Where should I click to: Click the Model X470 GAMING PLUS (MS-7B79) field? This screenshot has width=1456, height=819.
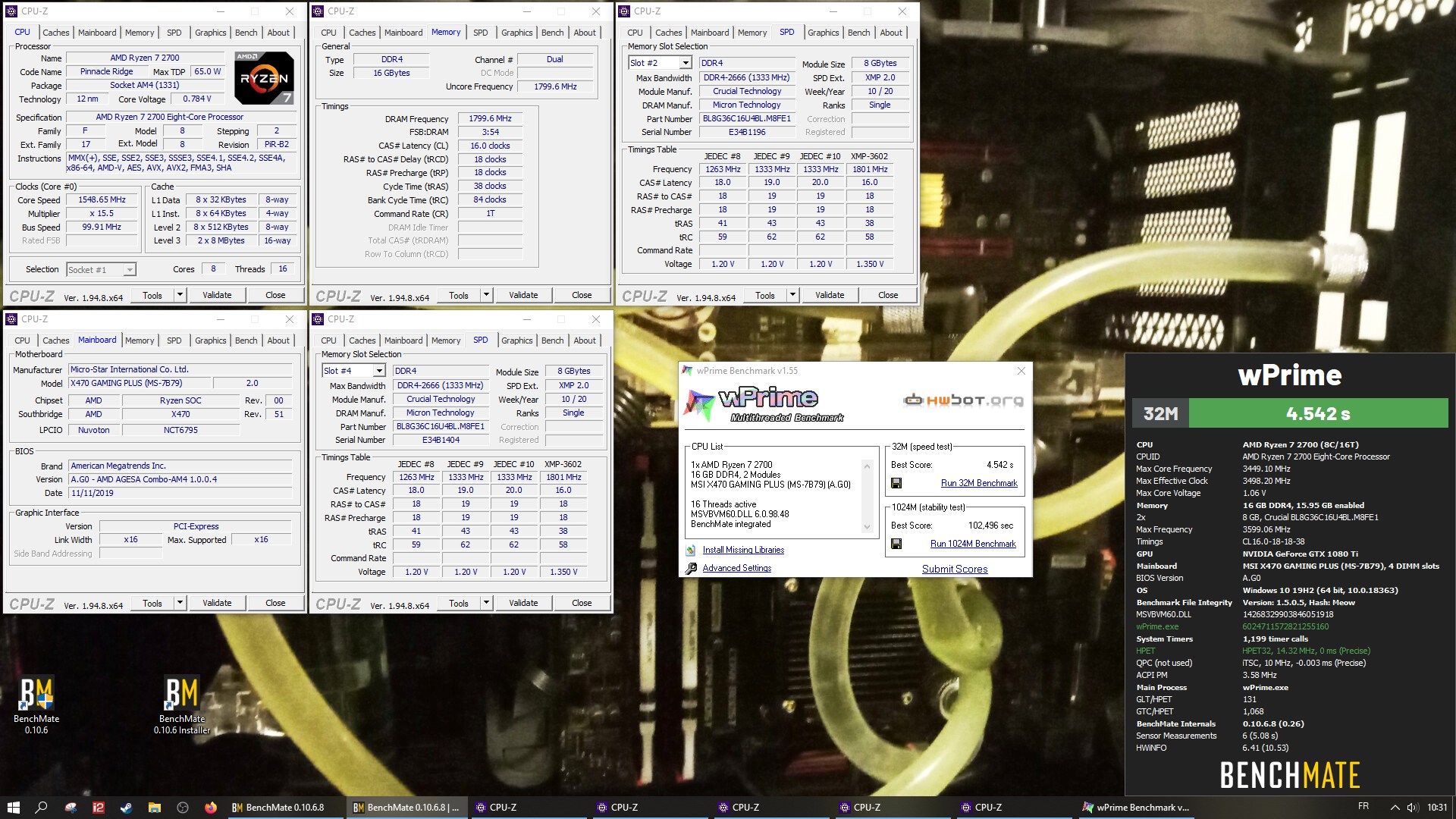tap(138, 383)
